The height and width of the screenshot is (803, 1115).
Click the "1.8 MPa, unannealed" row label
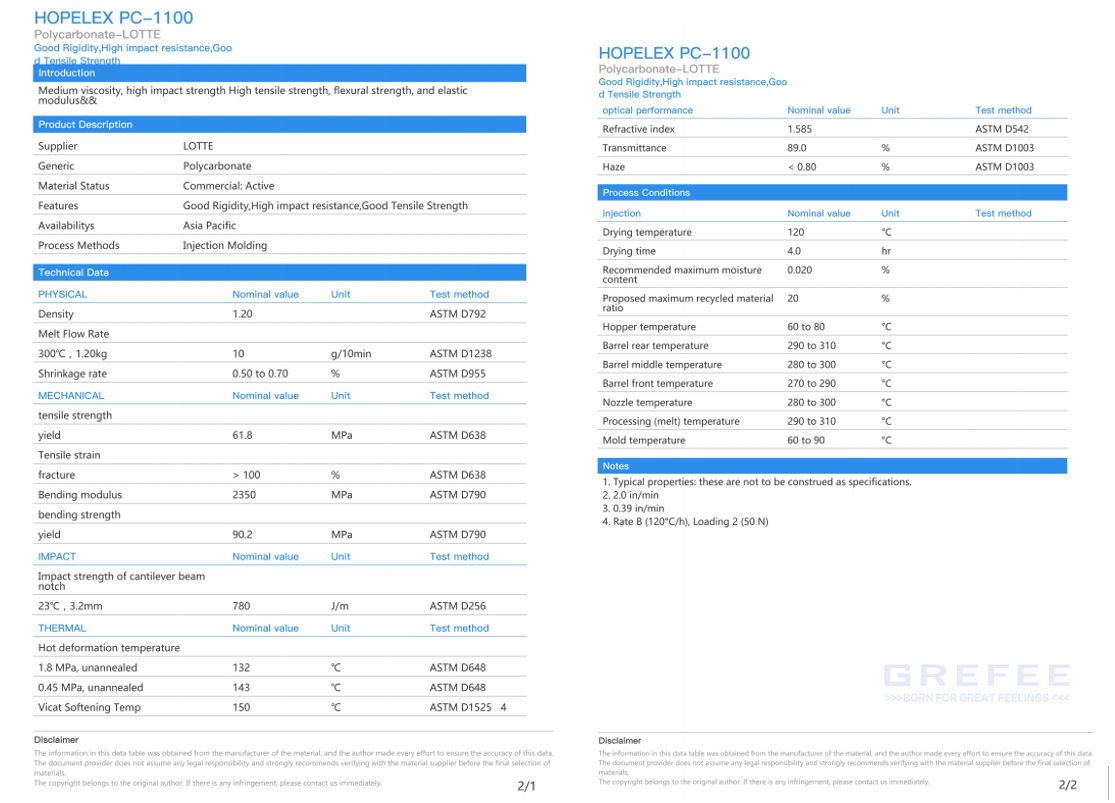(x=87, y=668)
